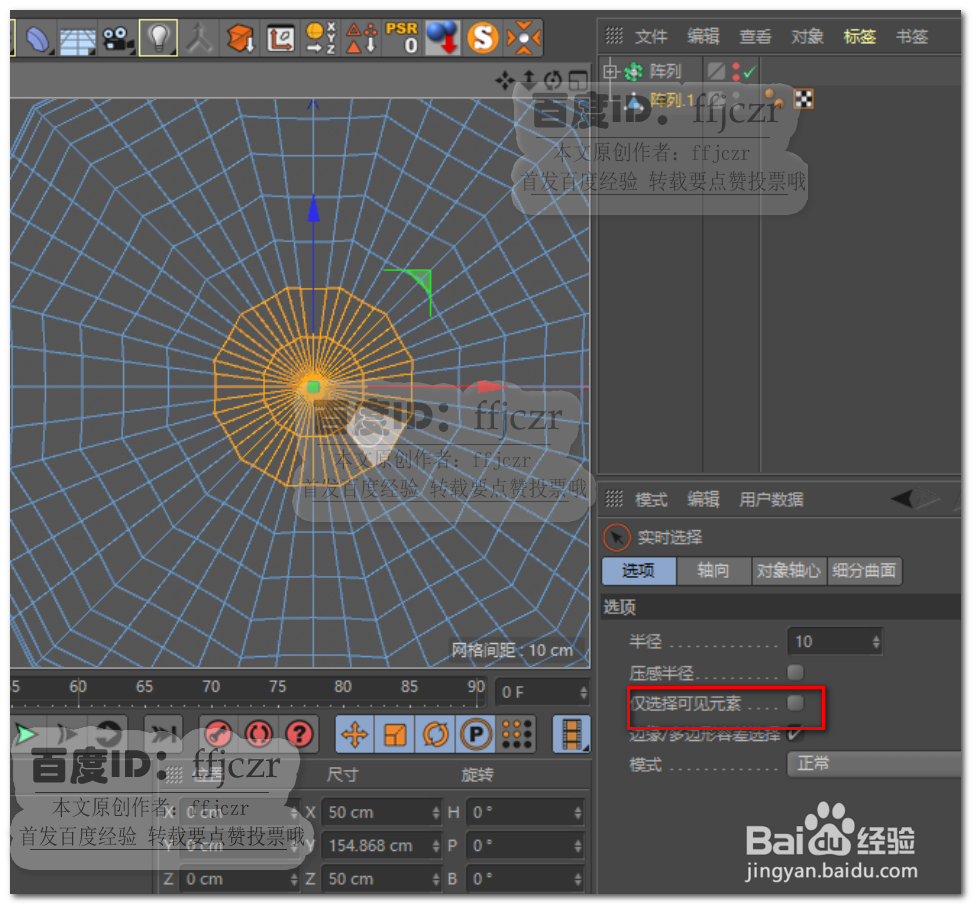Click the size Y field 154.868 cm
The width and height of the screenshot is (972, 905).
[381, 846]
